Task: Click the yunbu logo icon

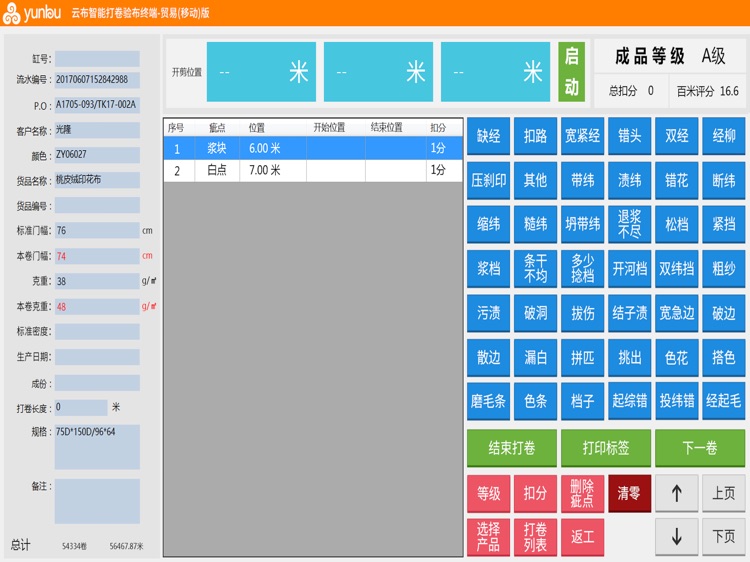Action: click(x=11, y=13)
